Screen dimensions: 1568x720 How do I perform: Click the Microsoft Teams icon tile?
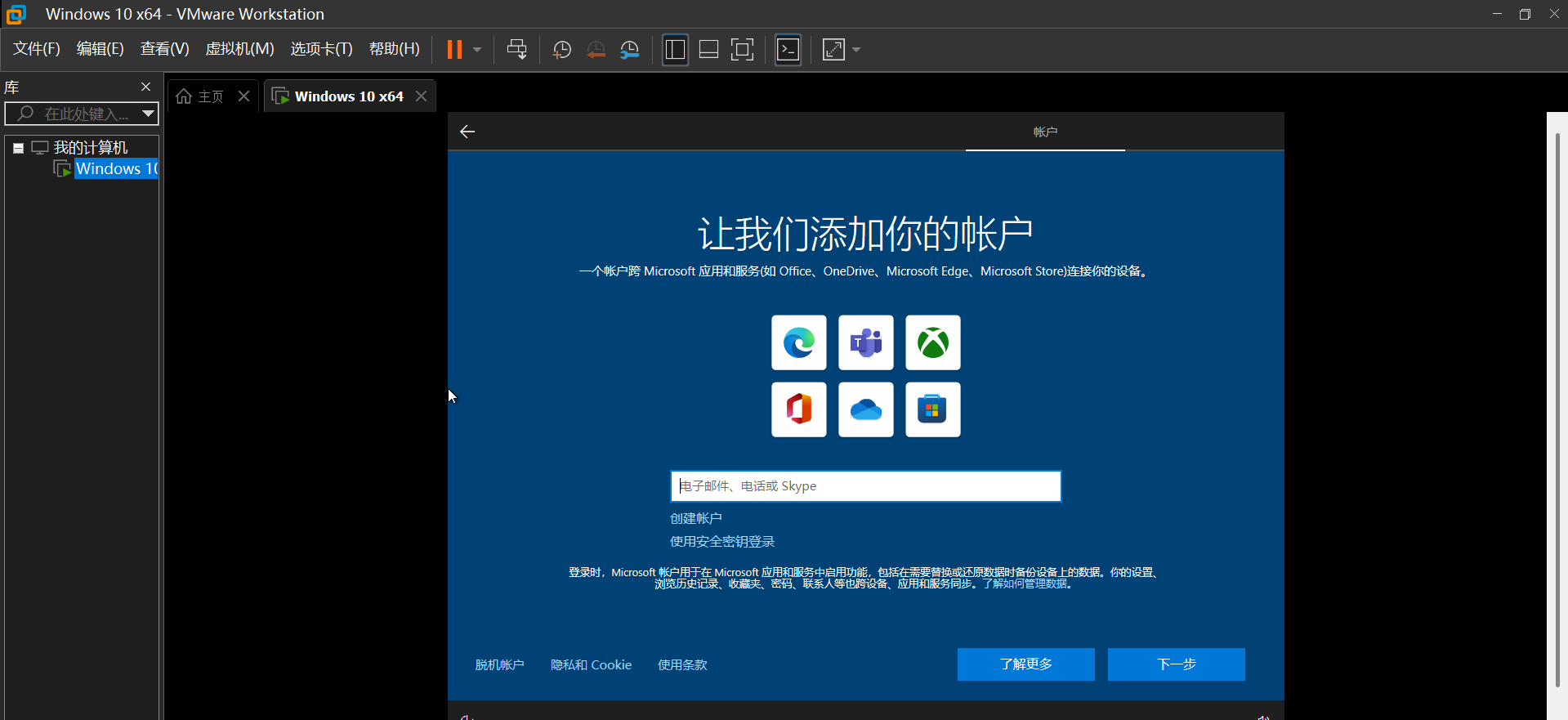pyautogui.click(x=866, y=342)
